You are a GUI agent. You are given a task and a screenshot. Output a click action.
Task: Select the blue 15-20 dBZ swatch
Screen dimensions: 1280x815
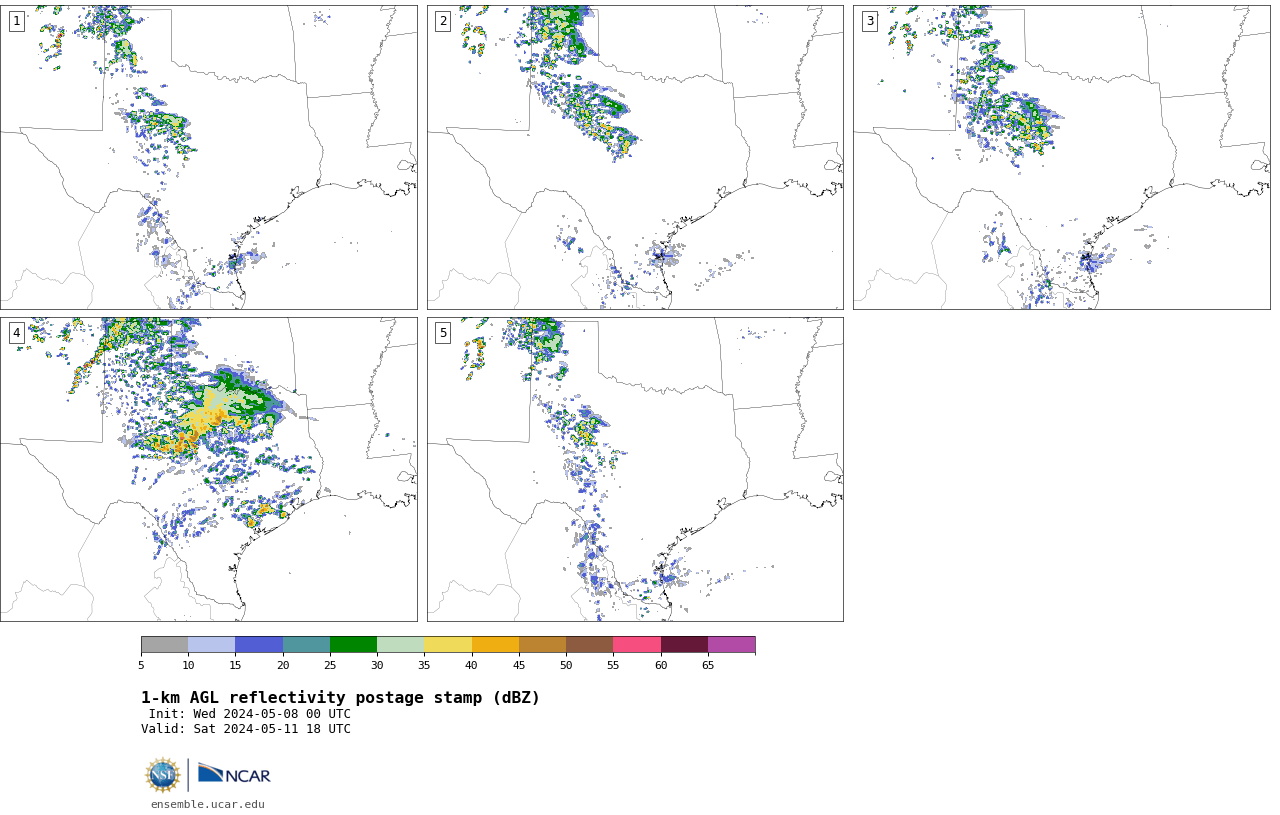[x=259, y=644]
